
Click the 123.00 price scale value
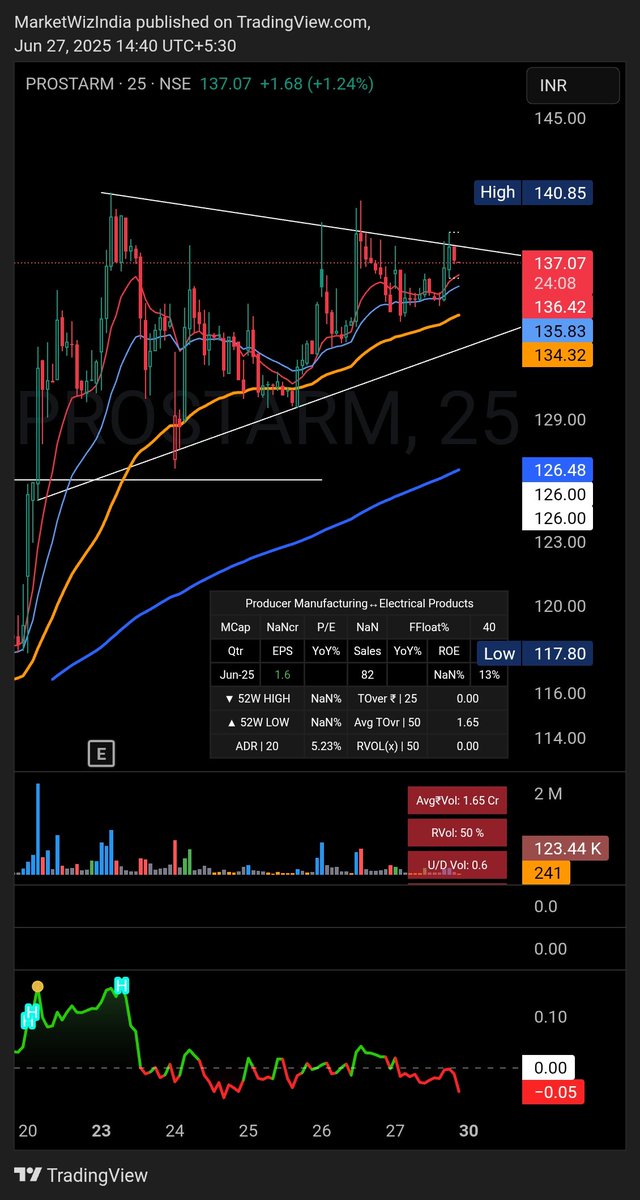click(x=560, y=542)
